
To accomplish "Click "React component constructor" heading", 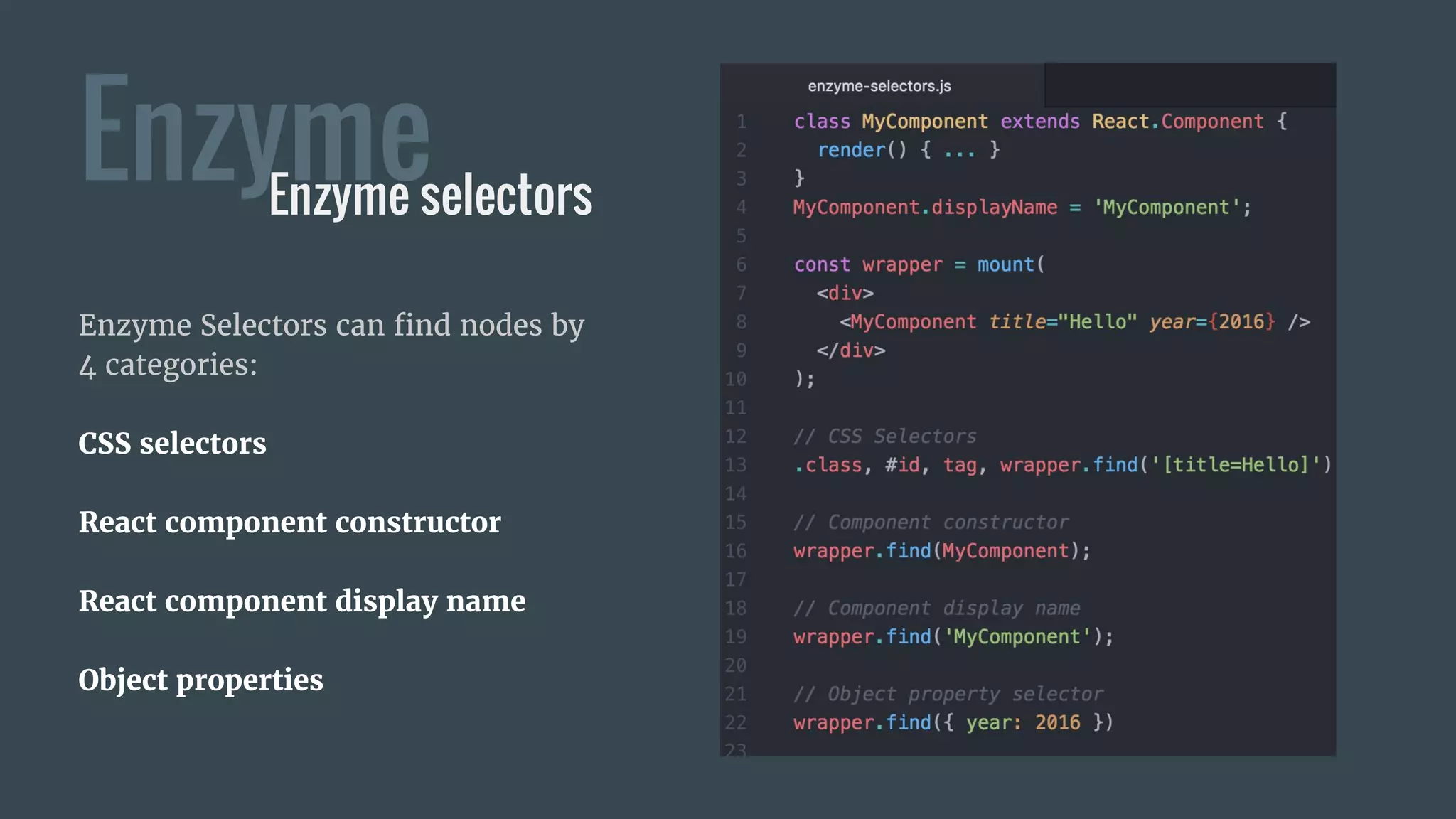I will [x=289, y=523].
